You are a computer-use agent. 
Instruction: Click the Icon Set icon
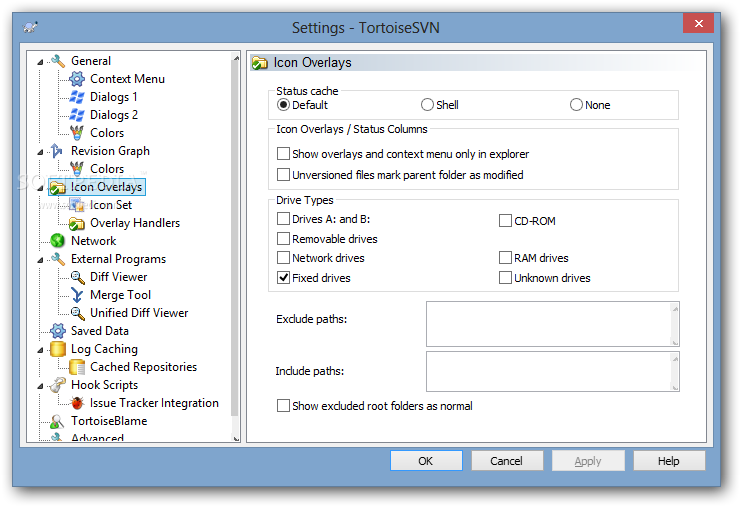(77, 205)
